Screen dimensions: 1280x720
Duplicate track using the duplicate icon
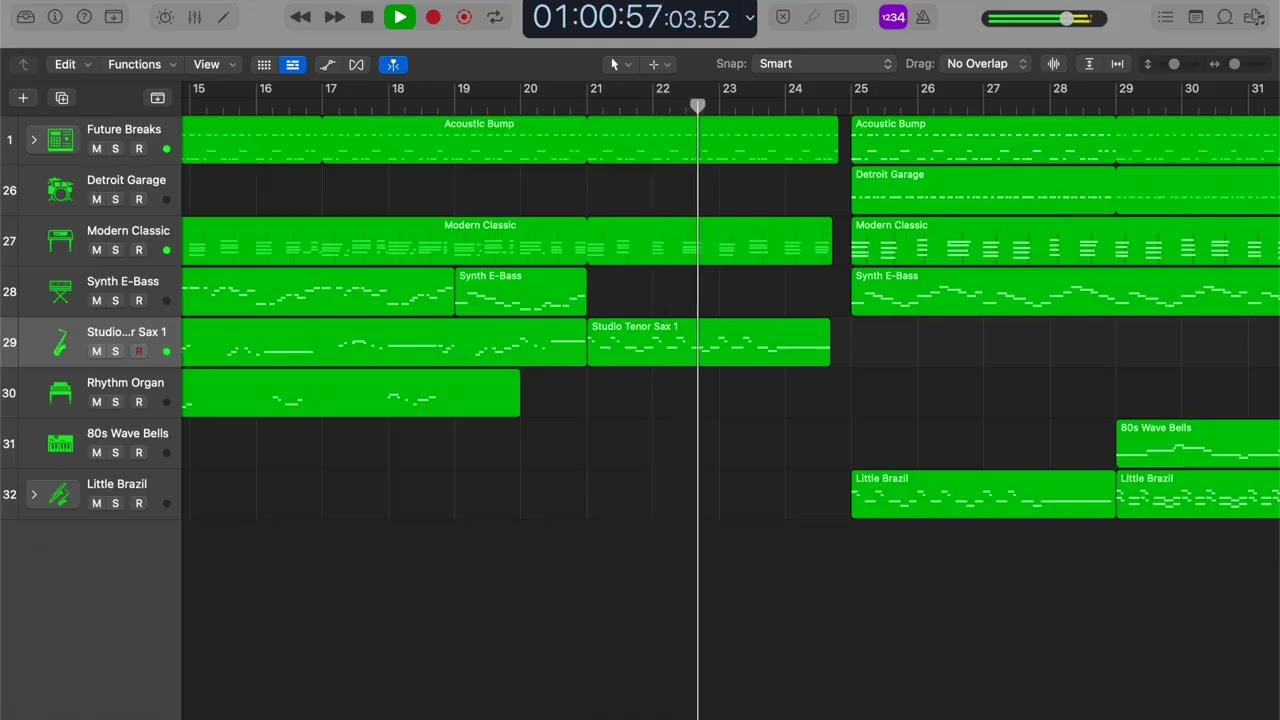[x=62, y=98]
